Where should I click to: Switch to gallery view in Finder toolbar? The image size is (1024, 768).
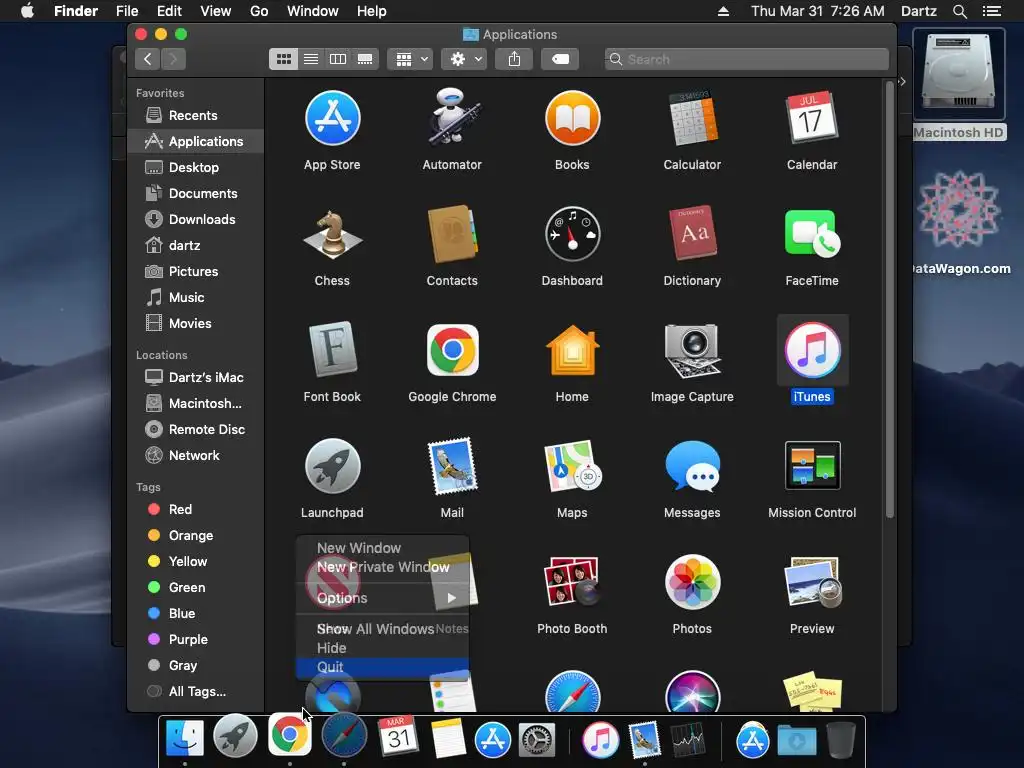tap(365, 59)
